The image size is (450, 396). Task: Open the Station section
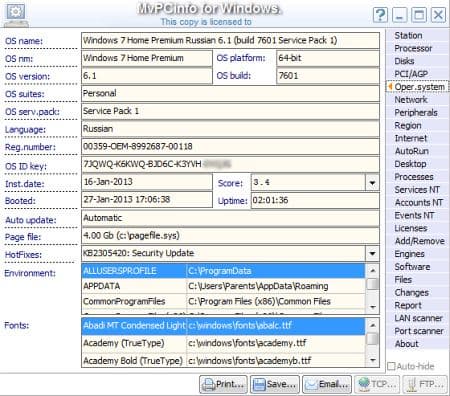coord(408,35)
